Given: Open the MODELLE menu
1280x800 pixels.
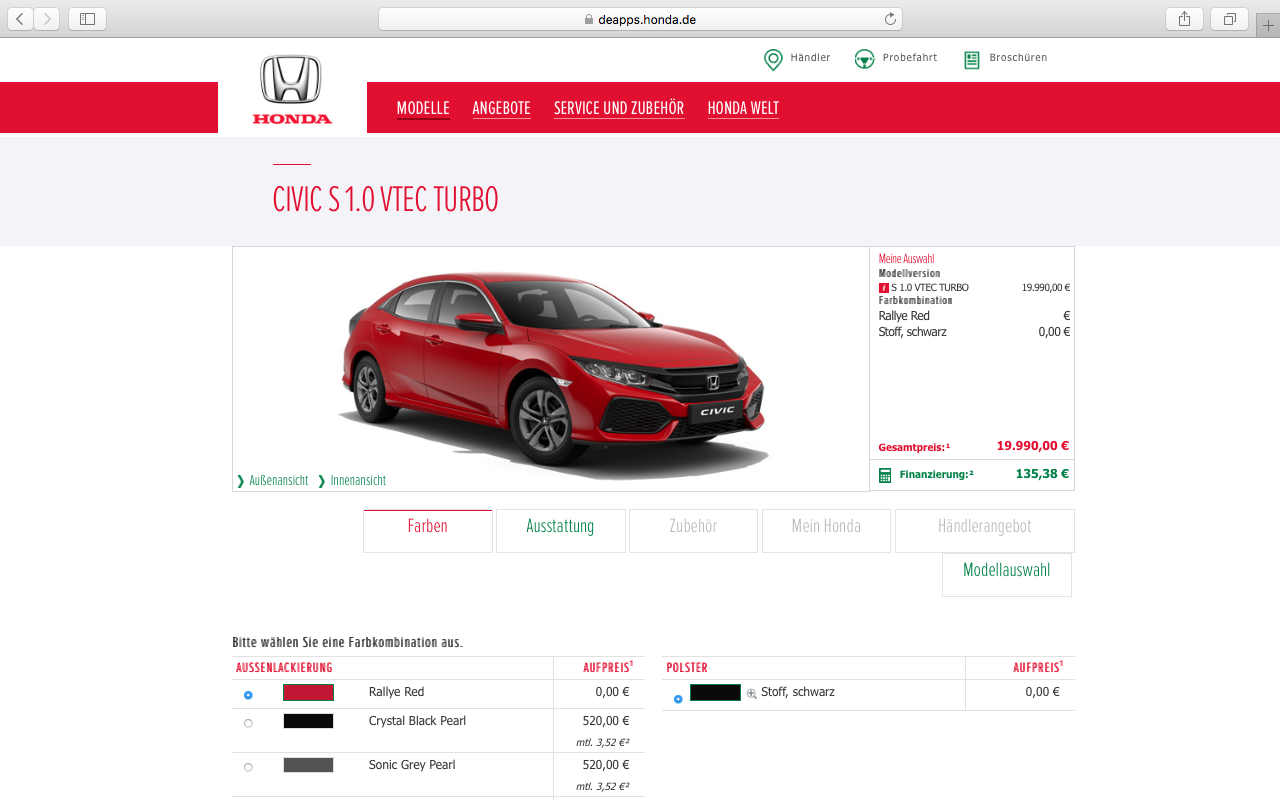Looking at the screenshot, I should pos(423,108).
